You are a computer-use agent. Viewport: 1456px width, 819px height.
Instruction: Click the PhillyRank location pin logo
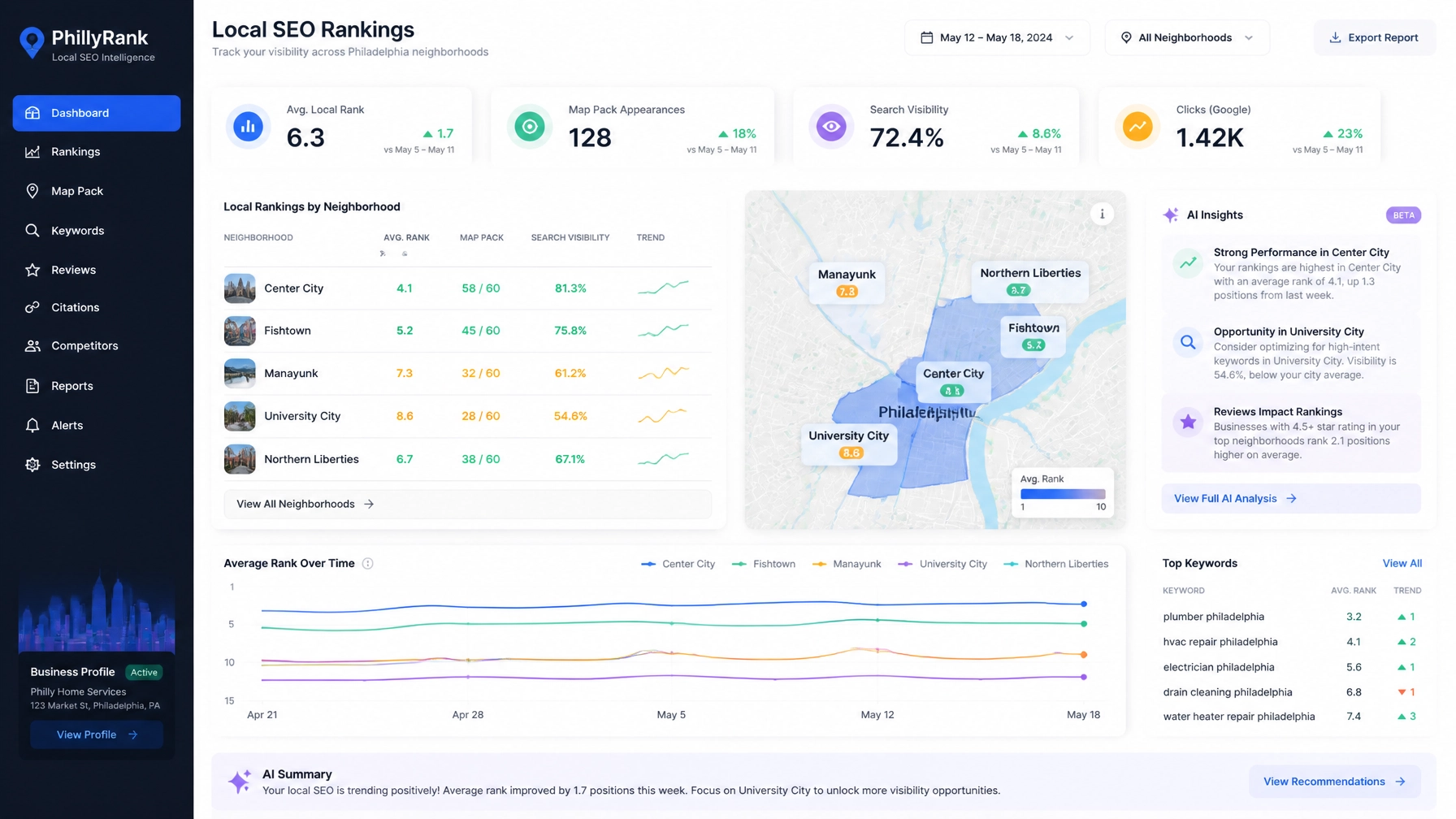32,43
